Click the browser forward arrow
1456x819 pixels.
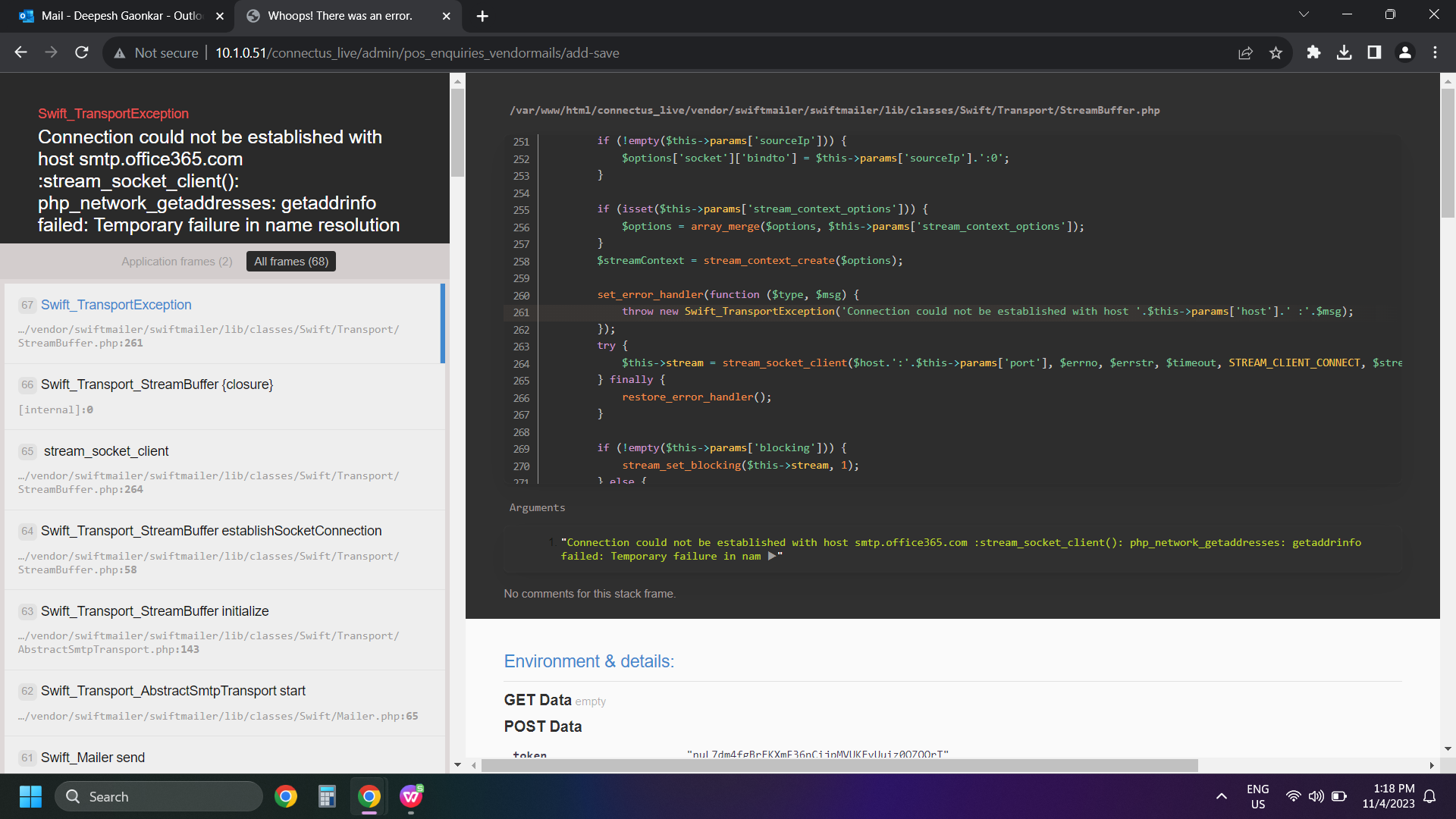51,52
